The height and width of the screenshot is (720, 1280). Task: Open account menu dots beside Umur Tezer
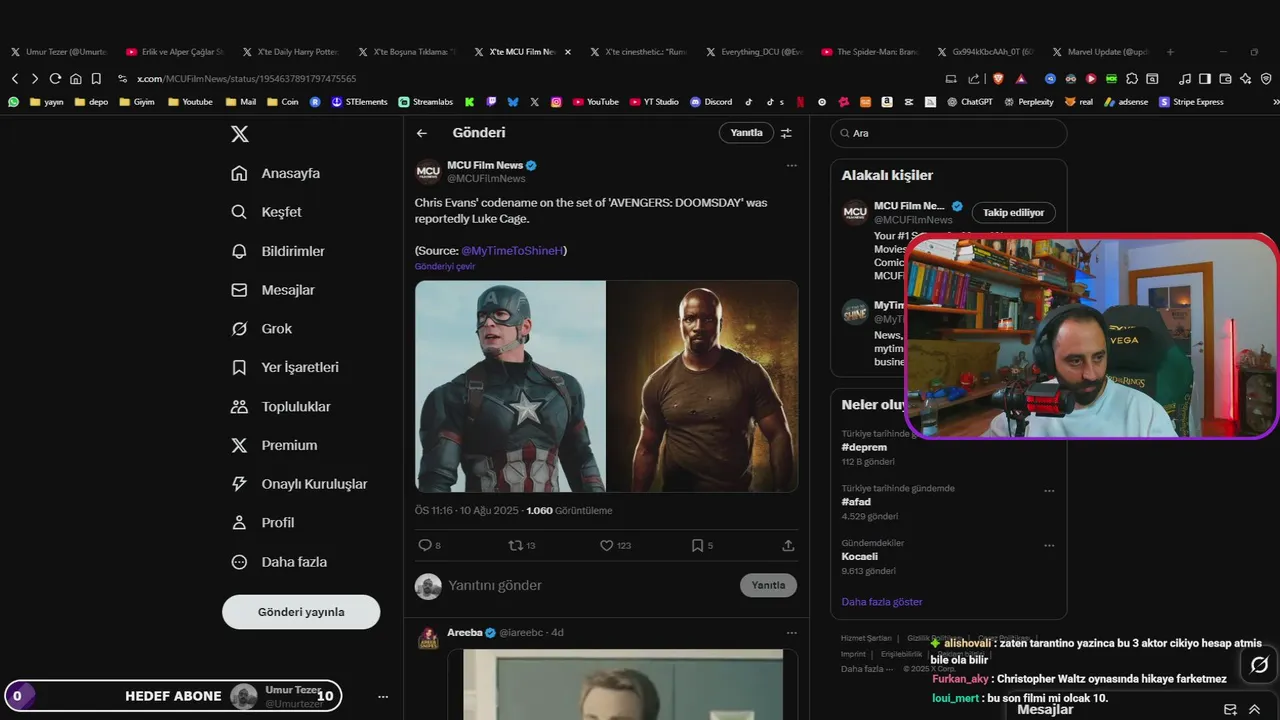point(382,697)
